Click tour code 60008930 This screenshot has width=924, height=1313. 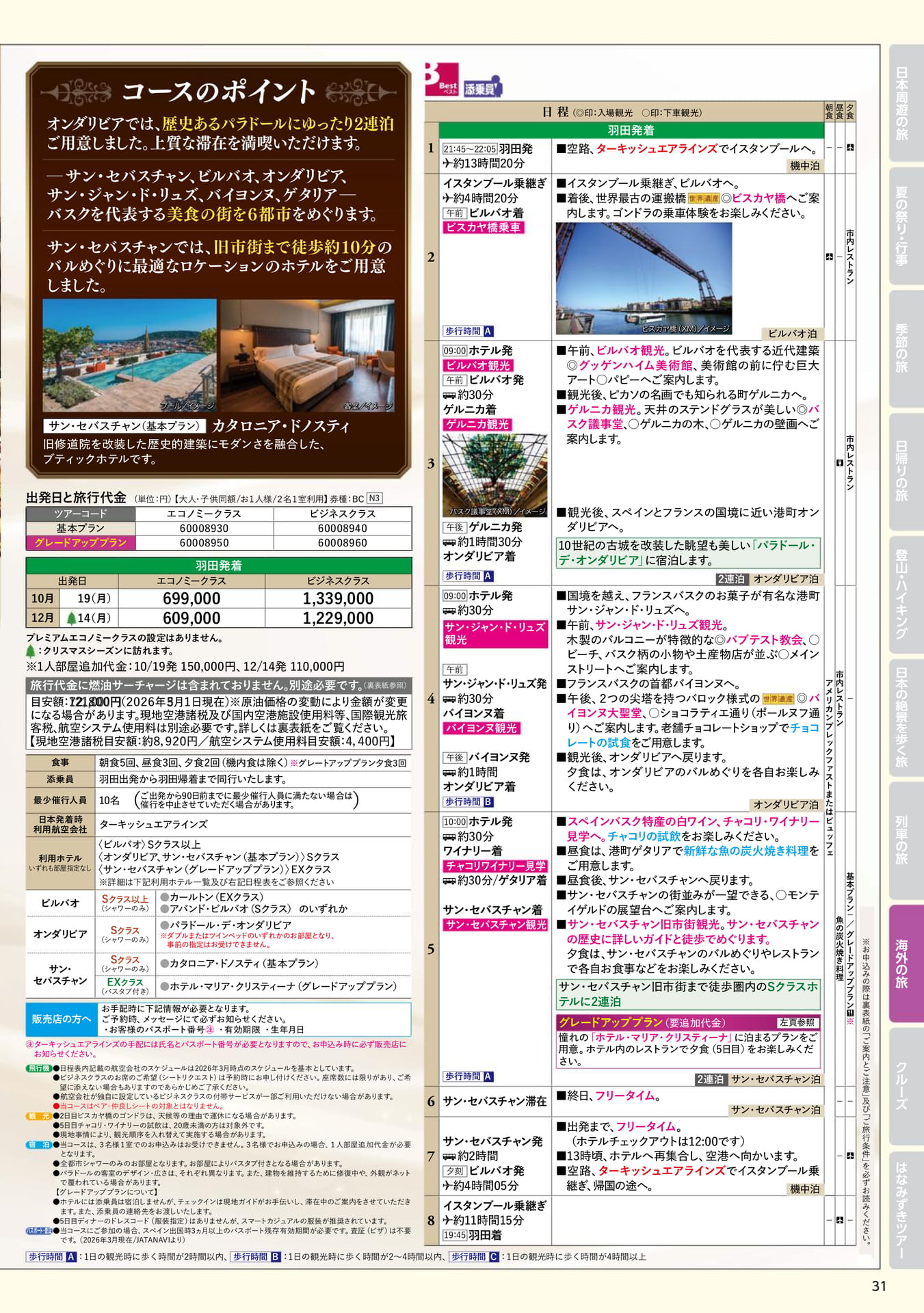click(x=204, y=529)
